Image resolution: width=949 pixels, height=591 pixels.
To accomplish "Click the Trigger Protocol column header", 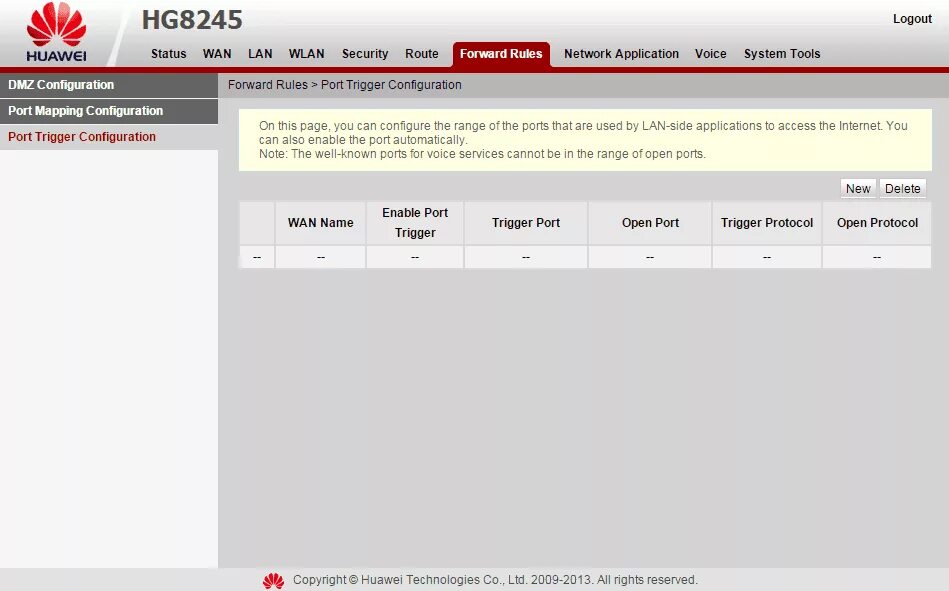I will (x=767, y=223).
